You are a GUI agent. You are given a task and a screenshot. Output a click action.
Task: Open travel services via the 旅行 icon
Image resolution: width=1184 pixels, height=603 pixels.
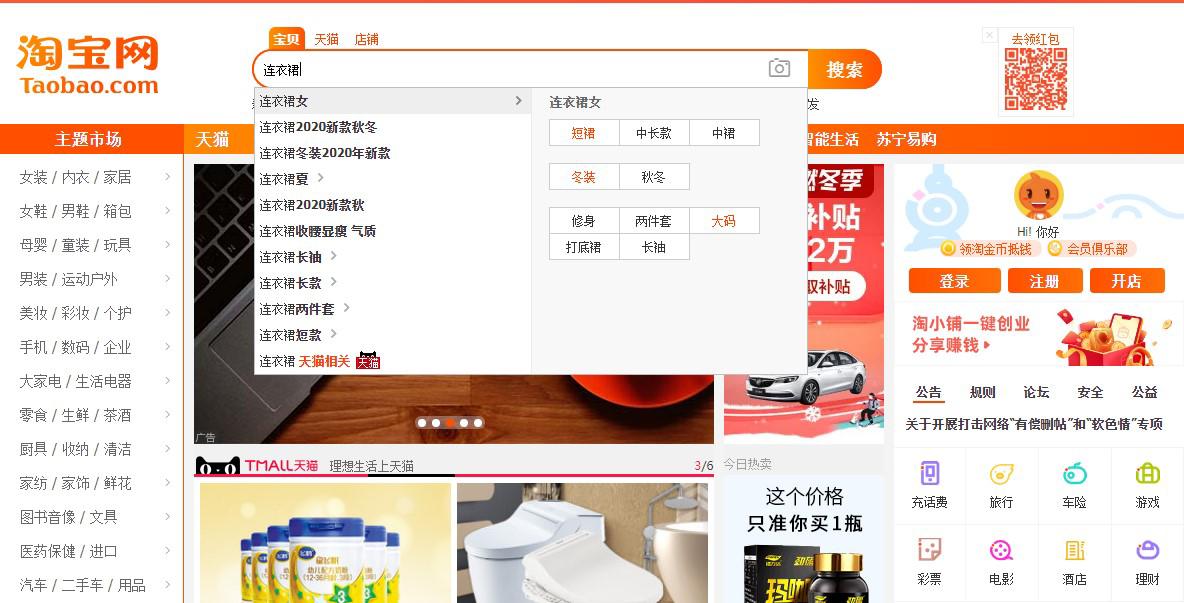click(x=1001, y=487)
